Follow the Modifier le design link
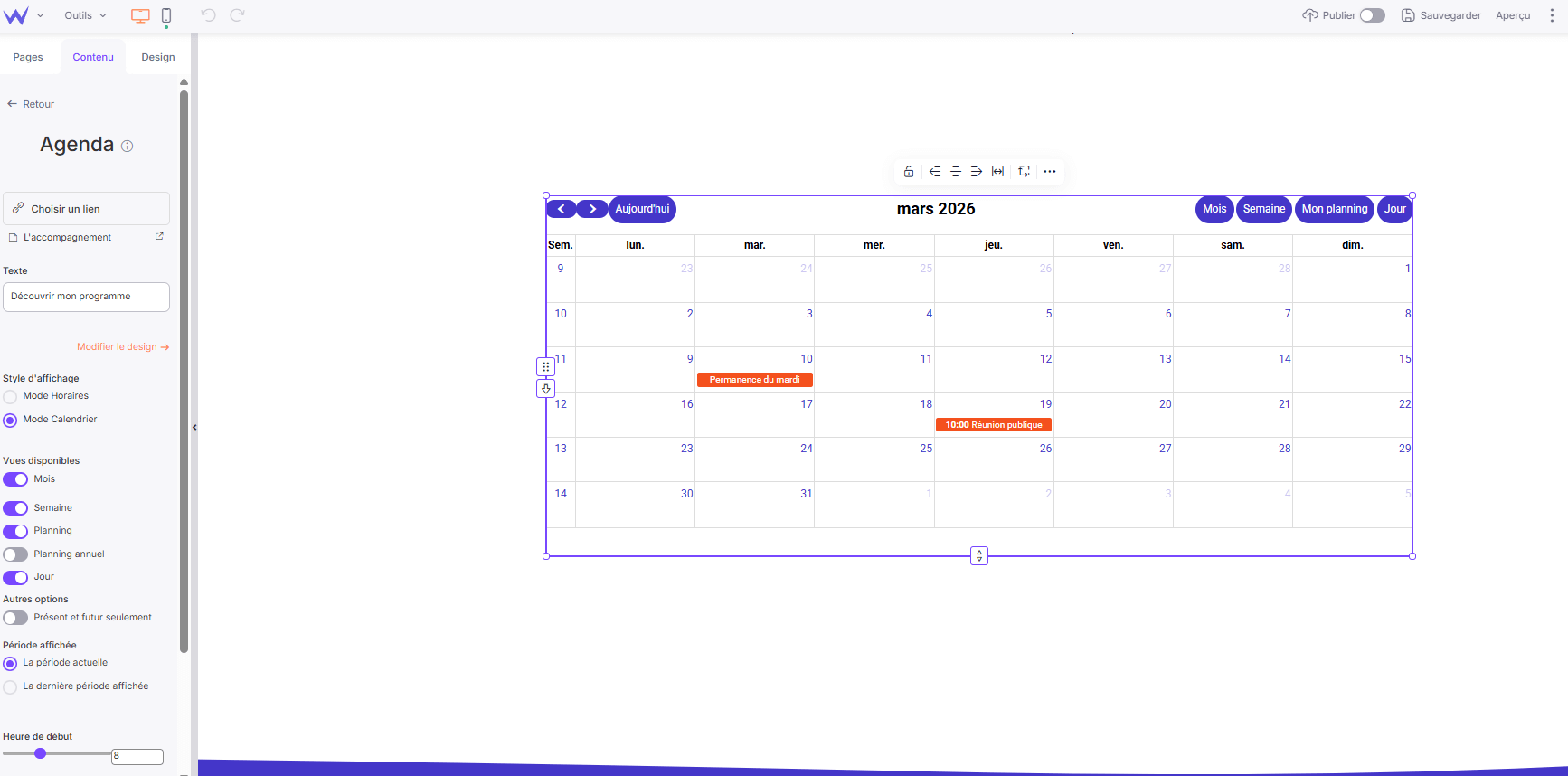The width and height of the screenshot is (1568, 776). point(122,347)
